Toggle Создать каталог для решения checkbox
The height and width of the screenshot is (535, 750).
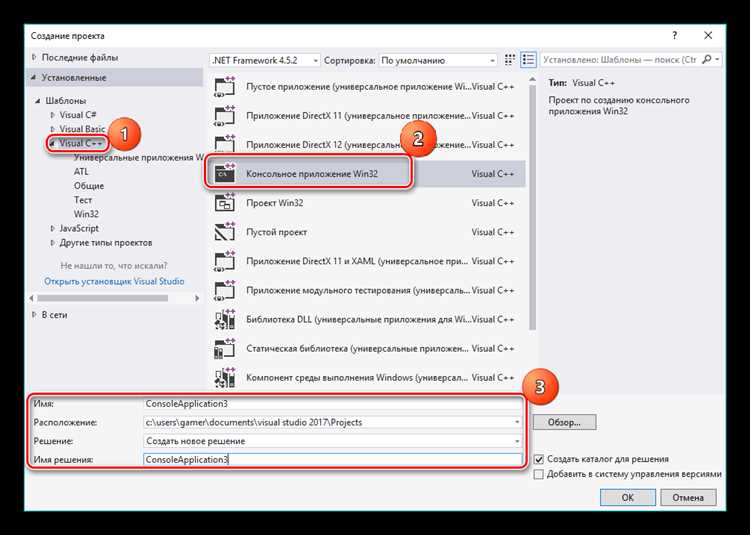tap(539, 459)
